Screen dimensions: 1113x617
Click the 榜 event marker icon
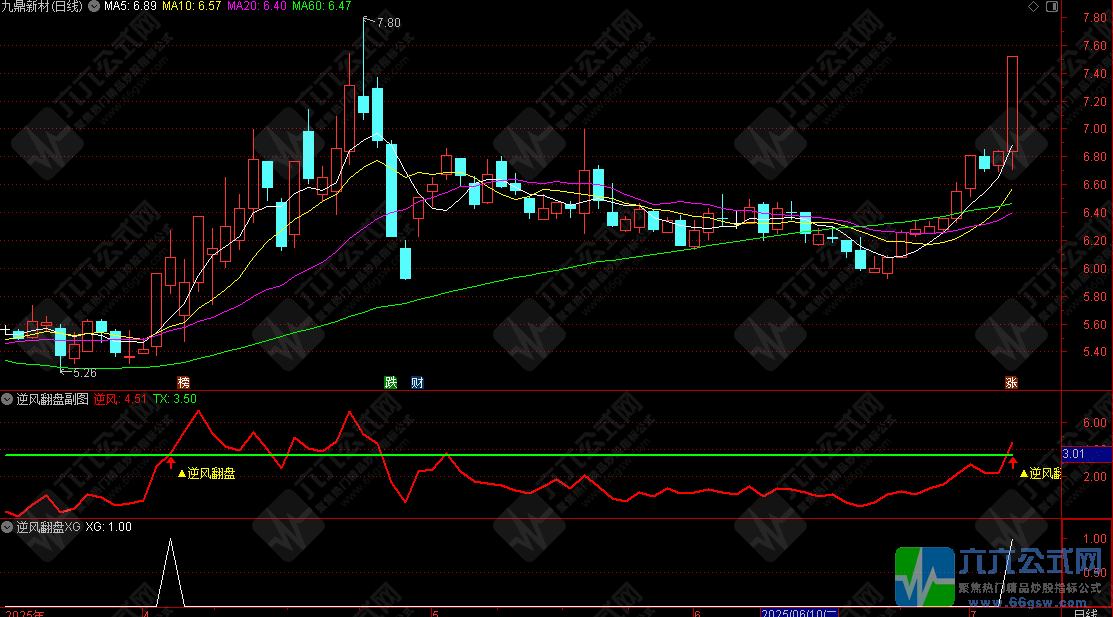tap(183, 383)
